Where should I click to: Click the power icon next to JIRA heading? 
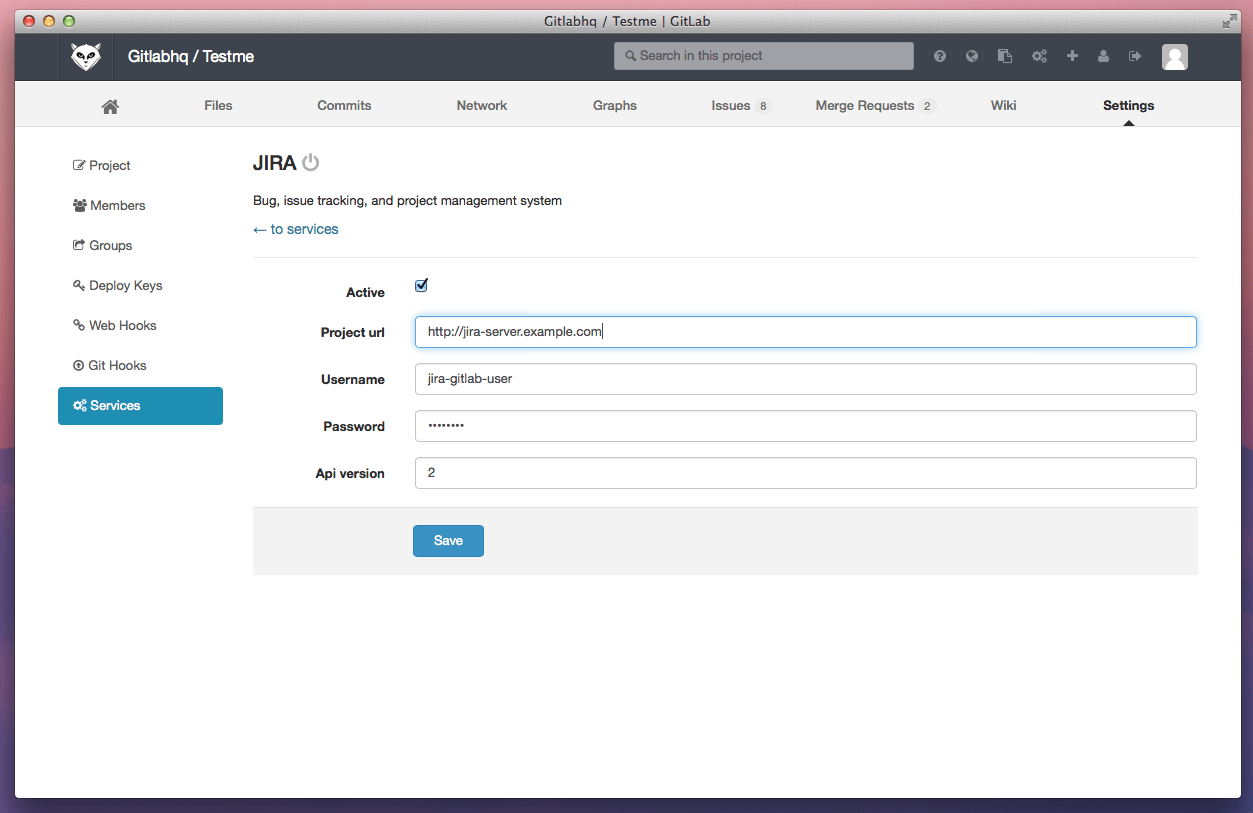(x=310, y=161)
